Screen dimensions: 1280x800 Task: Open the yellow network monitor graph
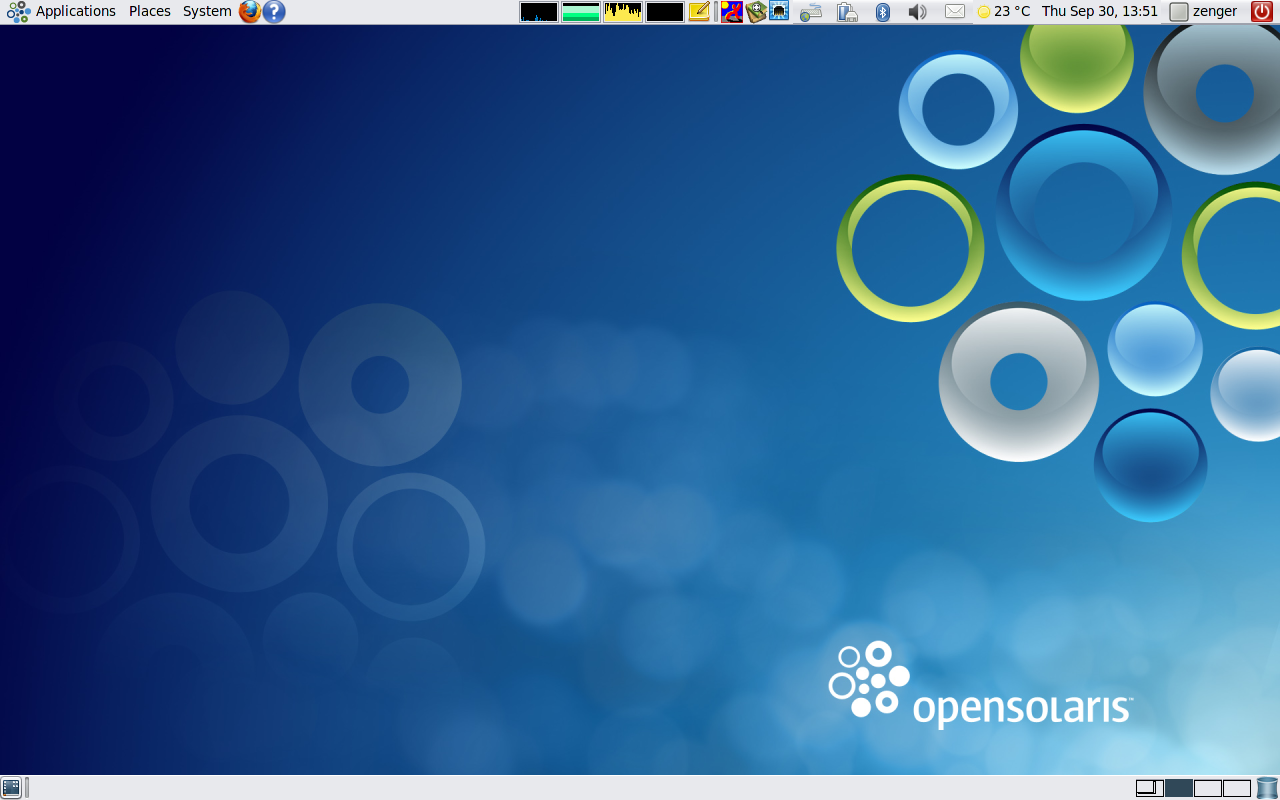pyautogui.click(x=623, y=12)
